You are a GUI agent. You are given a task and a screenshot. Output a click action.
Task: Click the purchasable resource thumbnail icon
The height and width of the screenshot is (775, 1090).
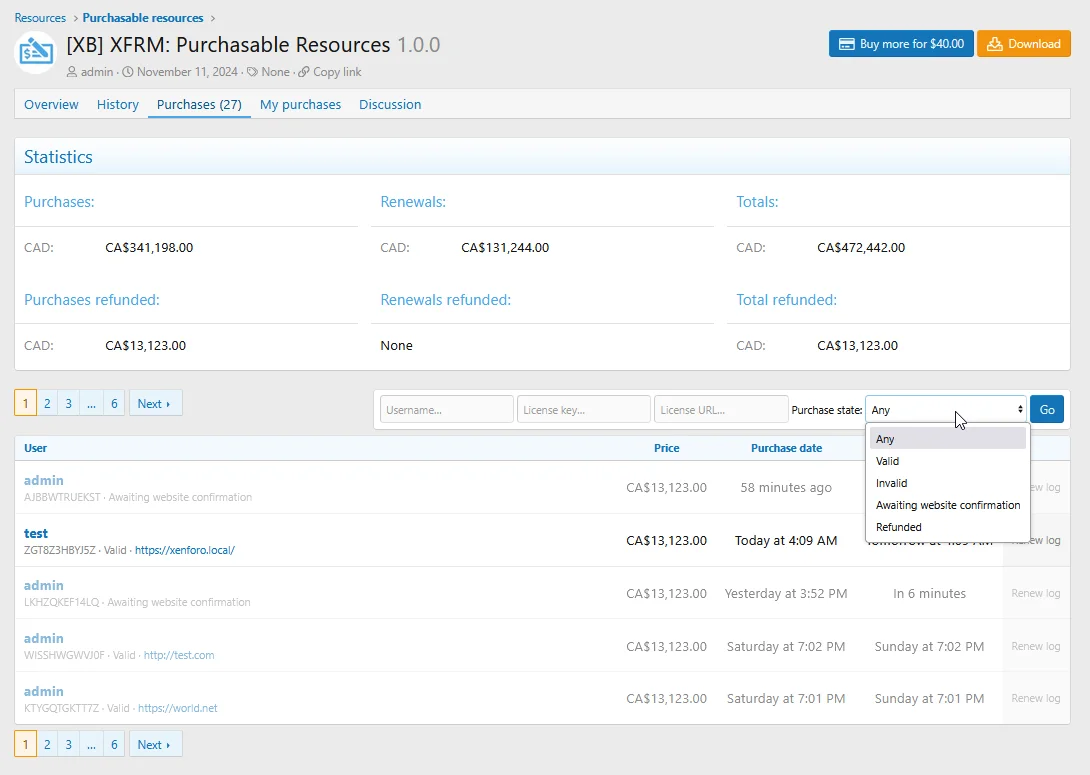pyautogui.click(x=35, y=52)
